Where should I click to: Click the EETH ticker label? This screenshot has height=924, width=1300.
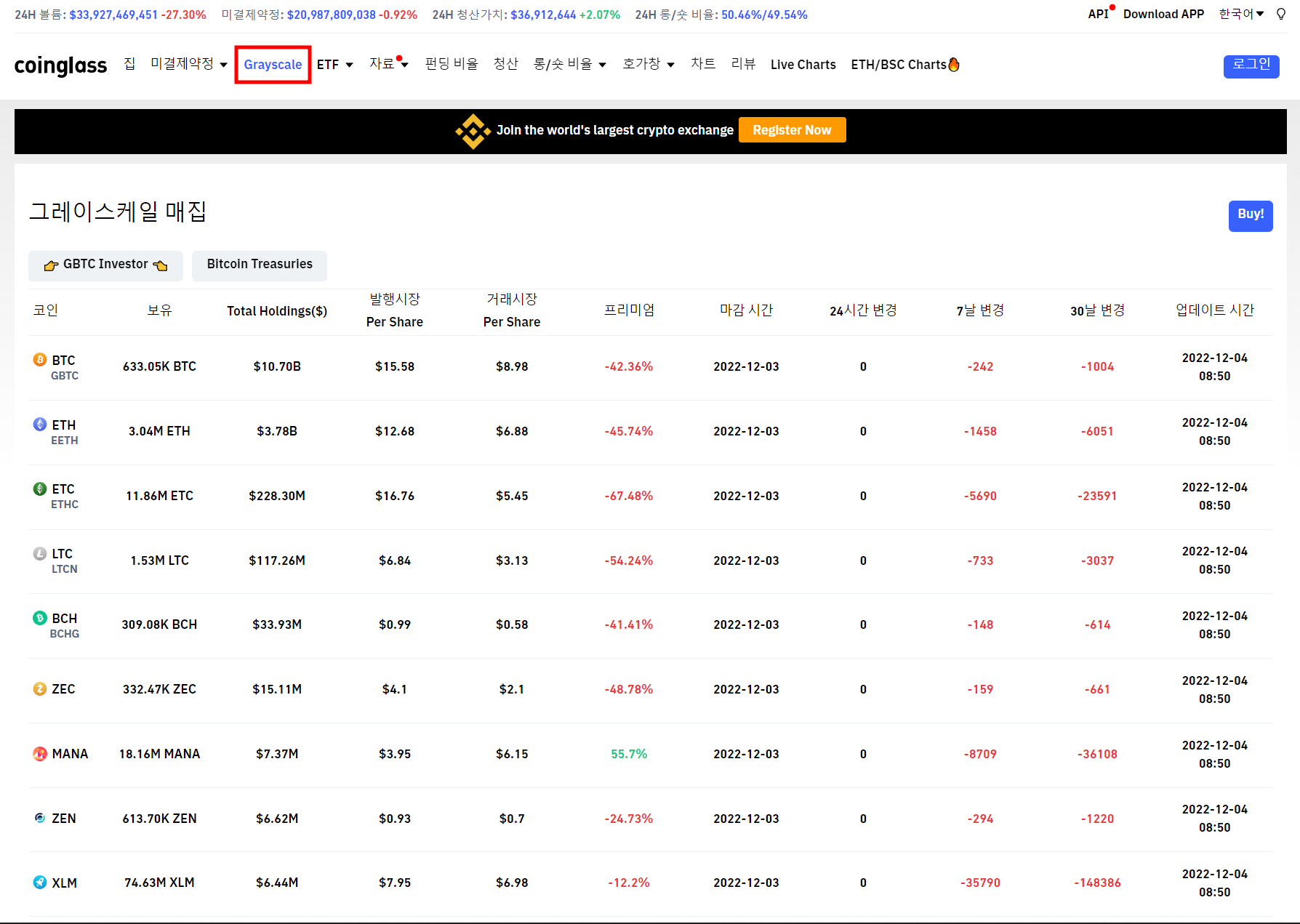click(65, 441)
